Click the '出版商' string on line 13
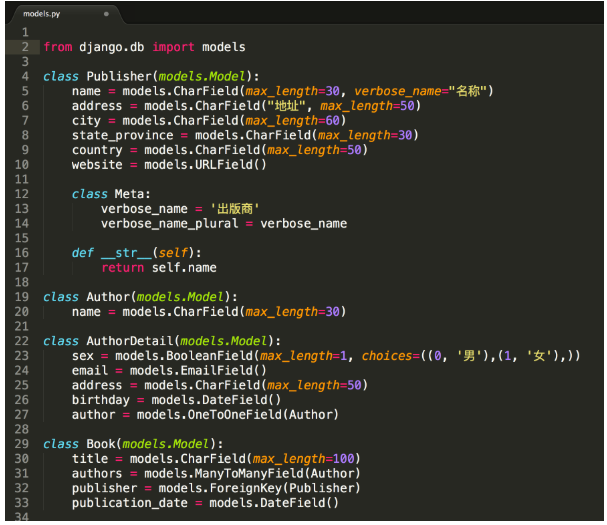The height and width of the screenshot is (525, 607). [x=235, y=209]
